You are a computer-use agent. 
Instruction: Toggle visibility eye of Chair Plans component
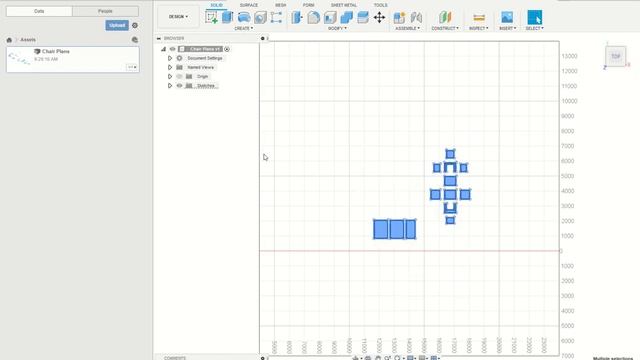[x=173, y=49]
